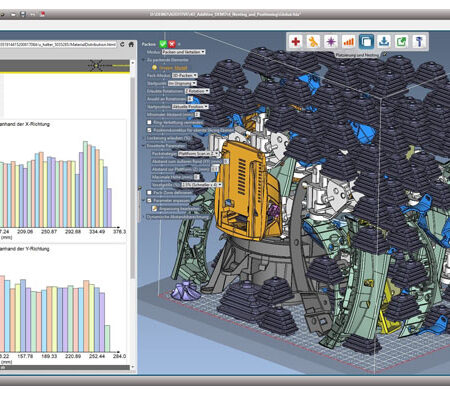Cancel packing with the red X
This screenshot has width=450, height=395.
172,44
